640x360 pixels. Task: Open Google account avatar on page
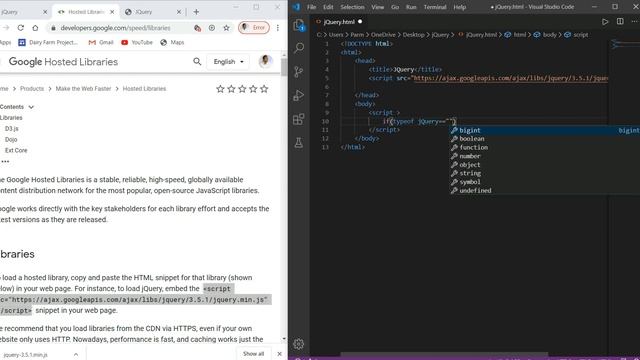266,62
